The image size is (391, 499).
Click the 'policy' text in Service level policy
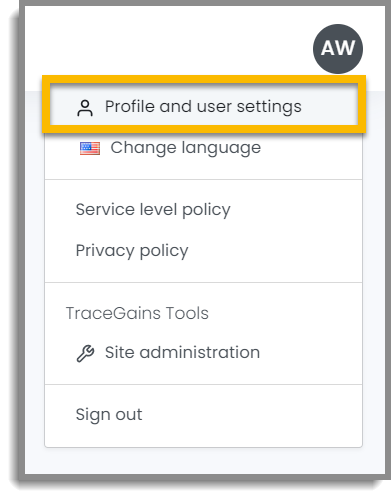pyautogui.click(x=206, y=211)
